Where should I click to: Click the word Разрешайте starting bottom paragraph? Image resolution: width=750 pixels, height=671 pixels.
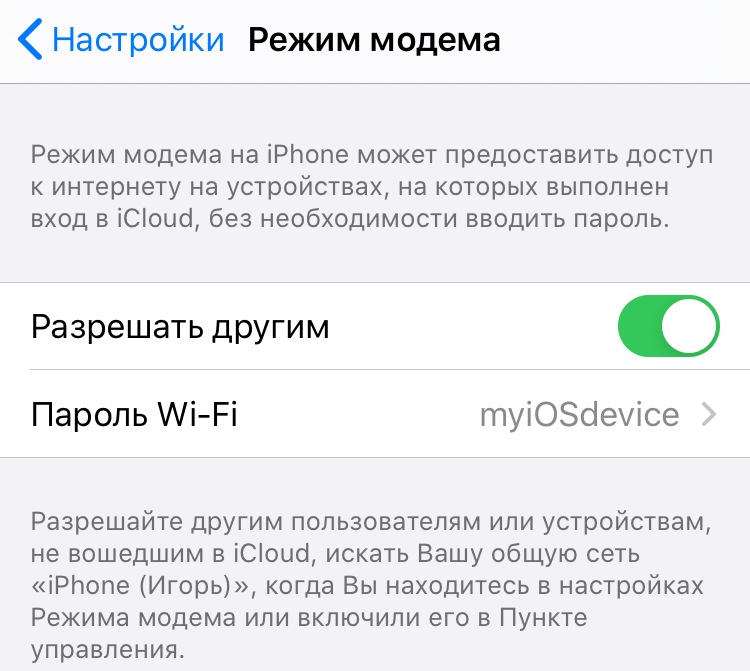[107, 521]
